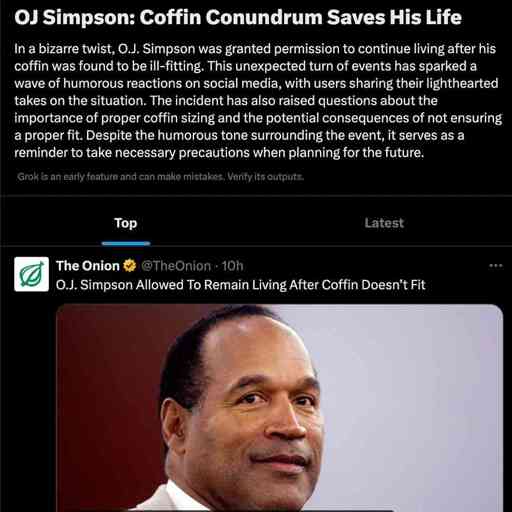Open The Onion's green onion avatar
Viewport: 512px width, 512px height.
(x=31, y=274)
